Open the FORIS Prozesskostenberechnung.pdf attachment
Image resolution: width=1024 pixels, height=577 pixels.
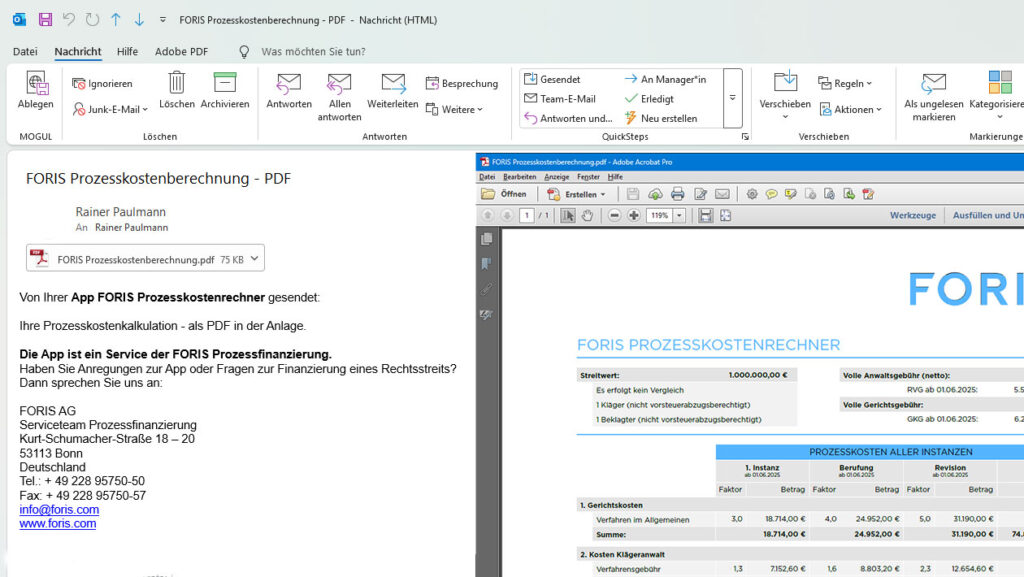pyautogui.click(x=136, y=259)
